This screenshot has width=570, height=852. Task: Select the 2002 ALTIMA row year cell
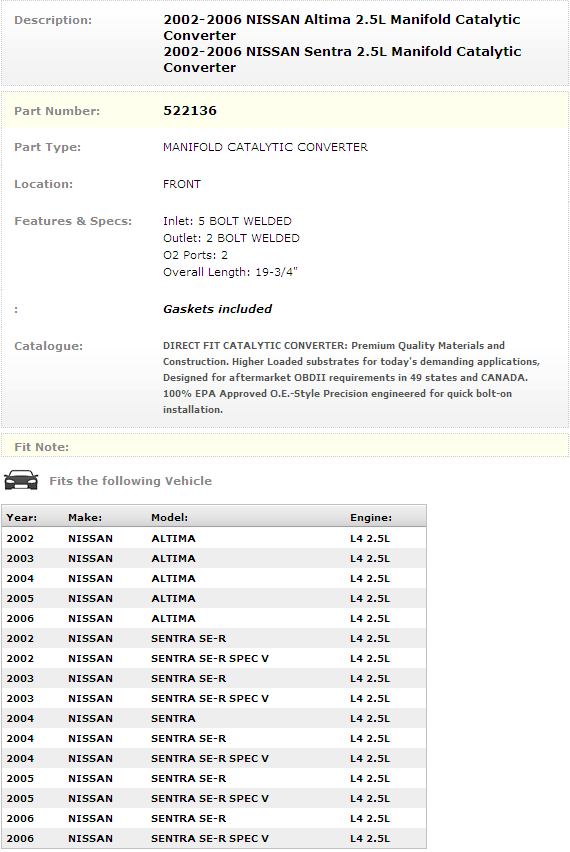(x=20, y=538)
